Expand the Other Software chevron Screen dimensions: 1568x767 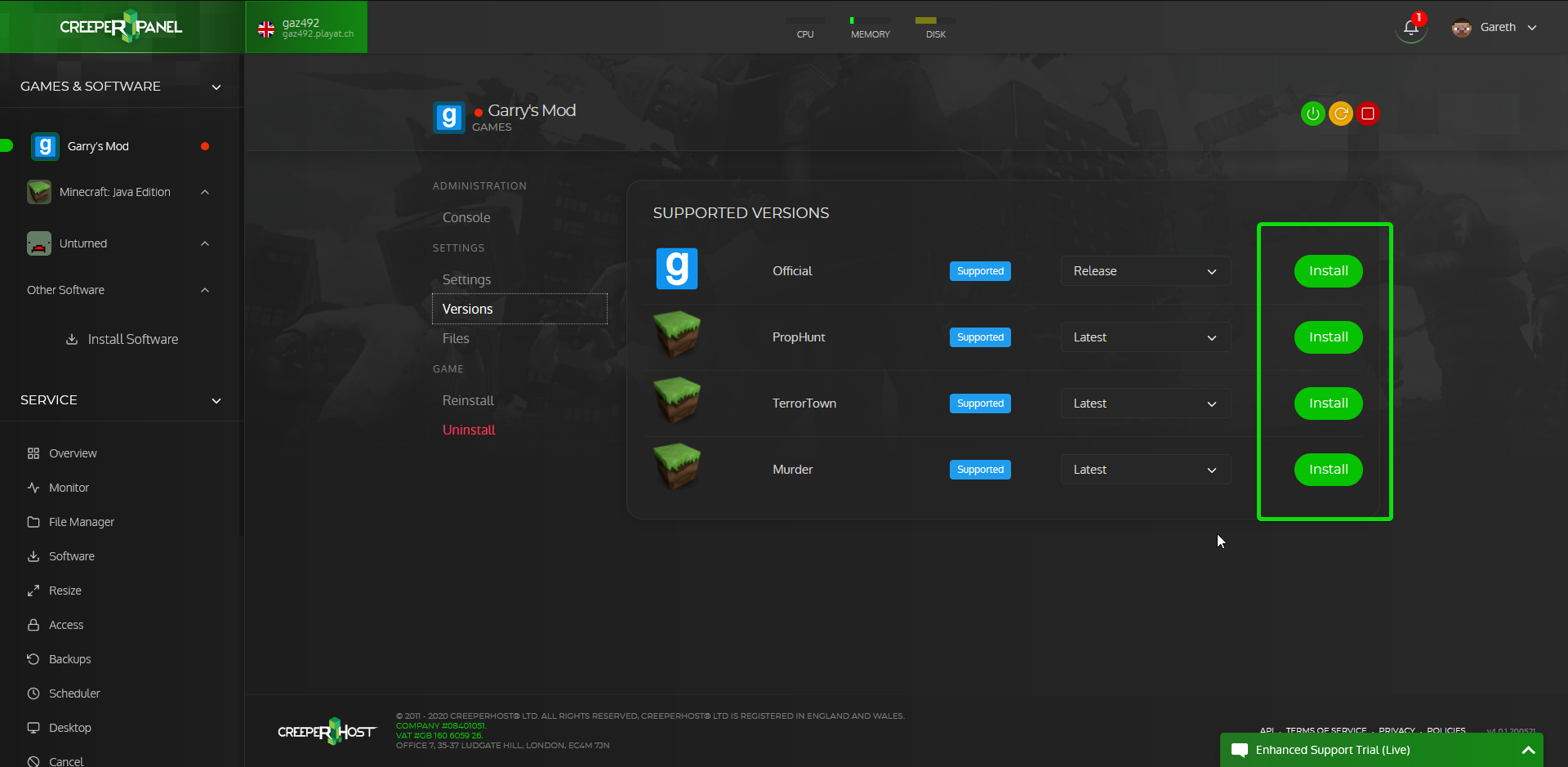coord(205,290)
